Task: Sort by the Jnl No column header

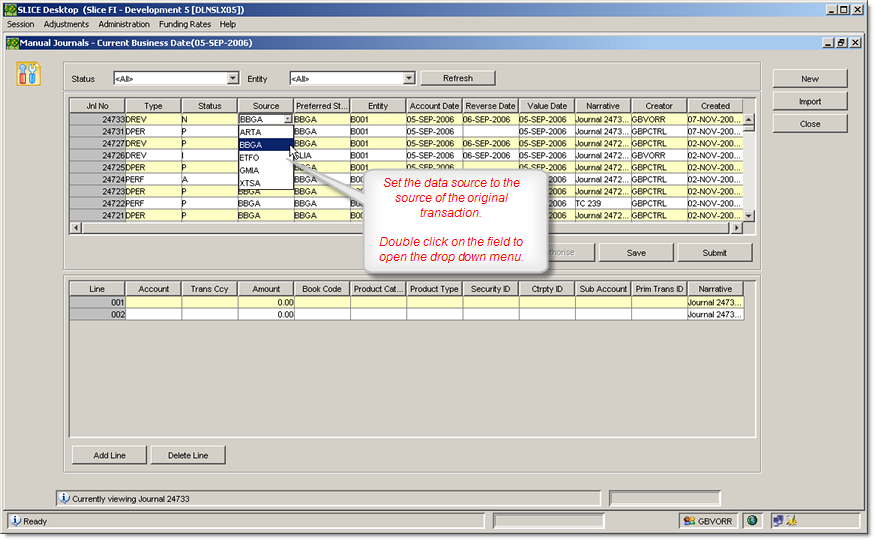Action: [x=97, y=106]
